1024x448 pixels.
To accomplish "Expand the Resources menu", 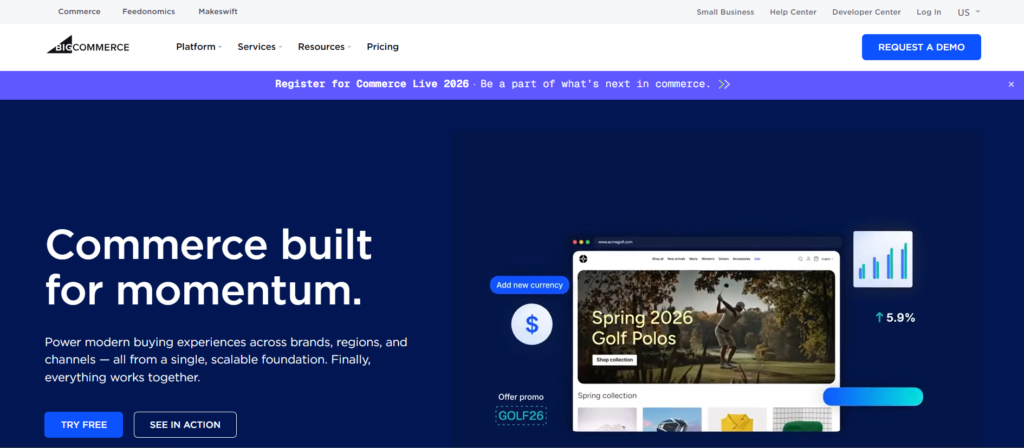I will [x=325, y=47].
